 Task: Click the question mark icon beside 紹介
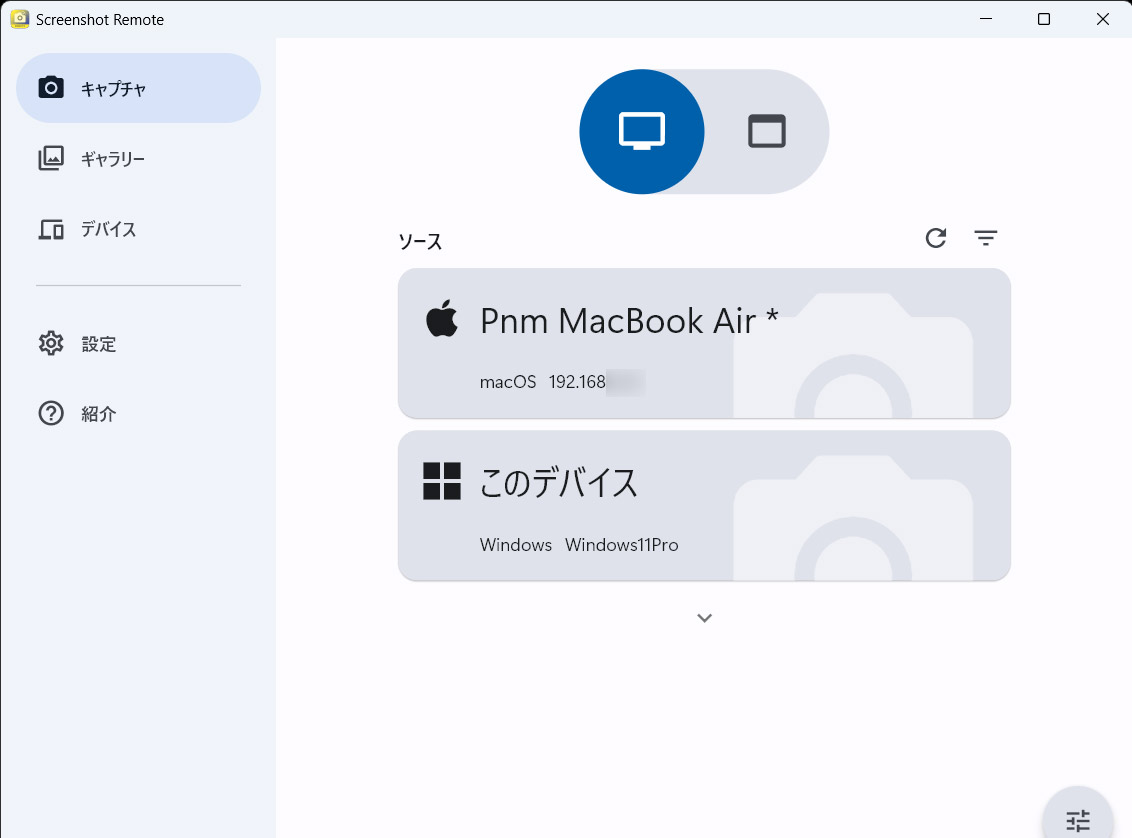click(x=51, y=414)
